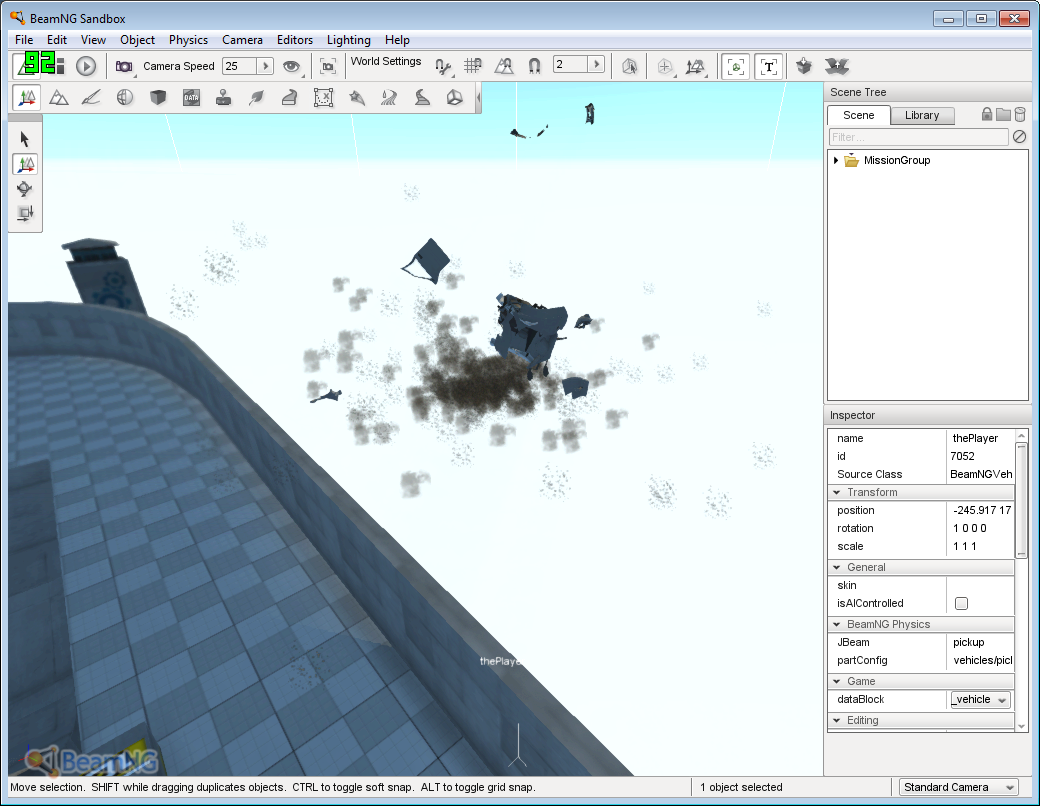Image resolution: width=1040 pixels, height=806 pixels.
Task: Toggle the eye visibility options button
Action: click(291, 66)
